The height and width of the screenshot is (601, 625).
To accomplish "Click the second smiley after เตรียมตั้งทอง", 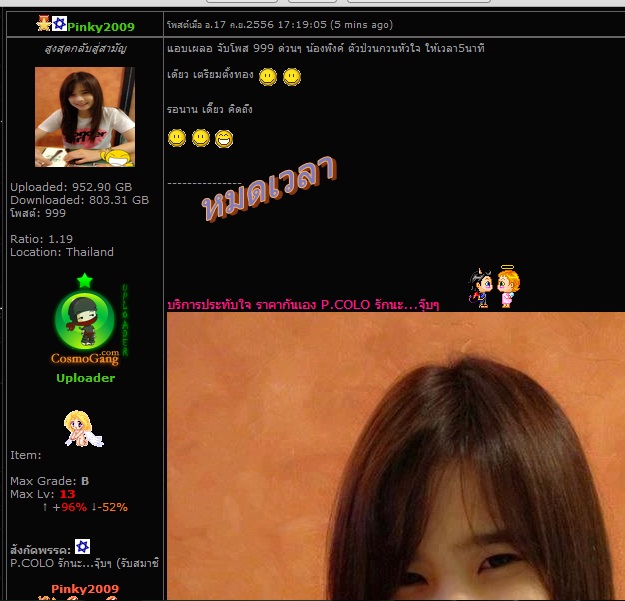I will click(292, 77).
